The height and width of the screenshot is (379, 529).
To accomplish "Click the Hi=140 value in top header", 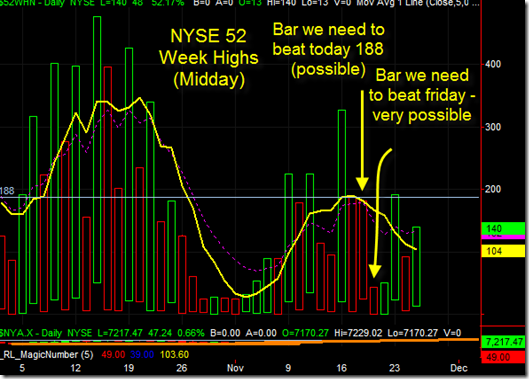I will [x=280, y=3].
